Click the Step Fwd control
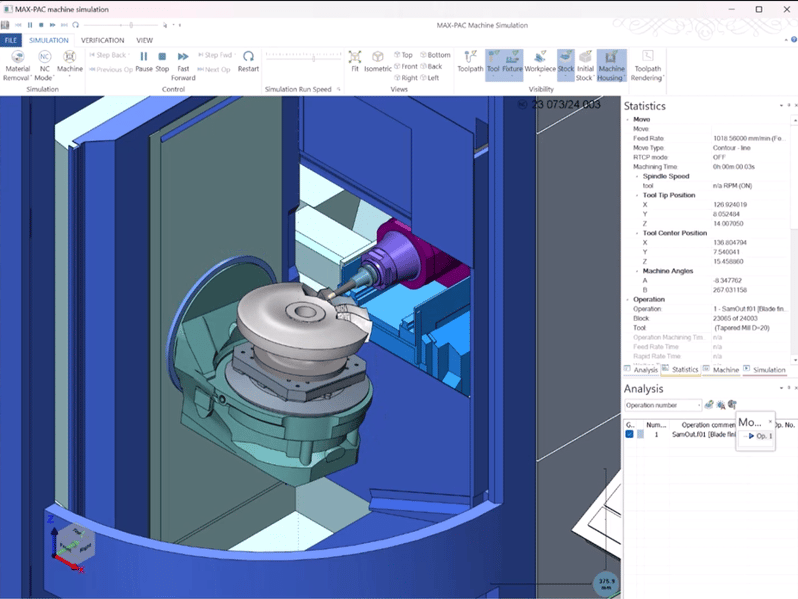This screenshot has width=798, height=599. tap(216, 55)
